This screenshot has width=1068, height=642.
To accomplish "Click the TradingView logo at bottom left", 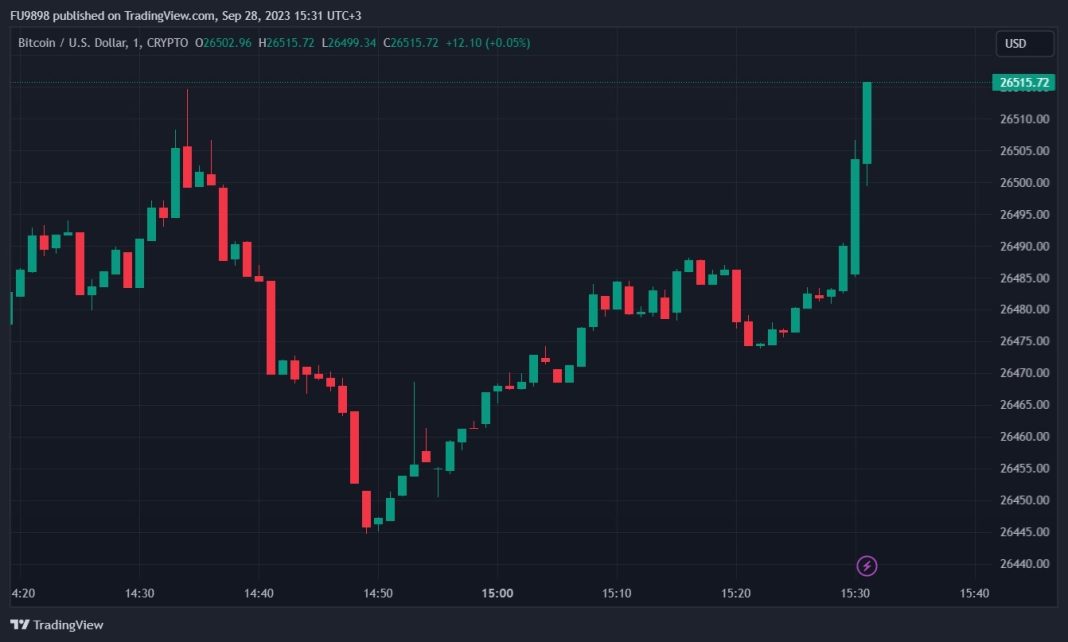I will pos(57,625).
